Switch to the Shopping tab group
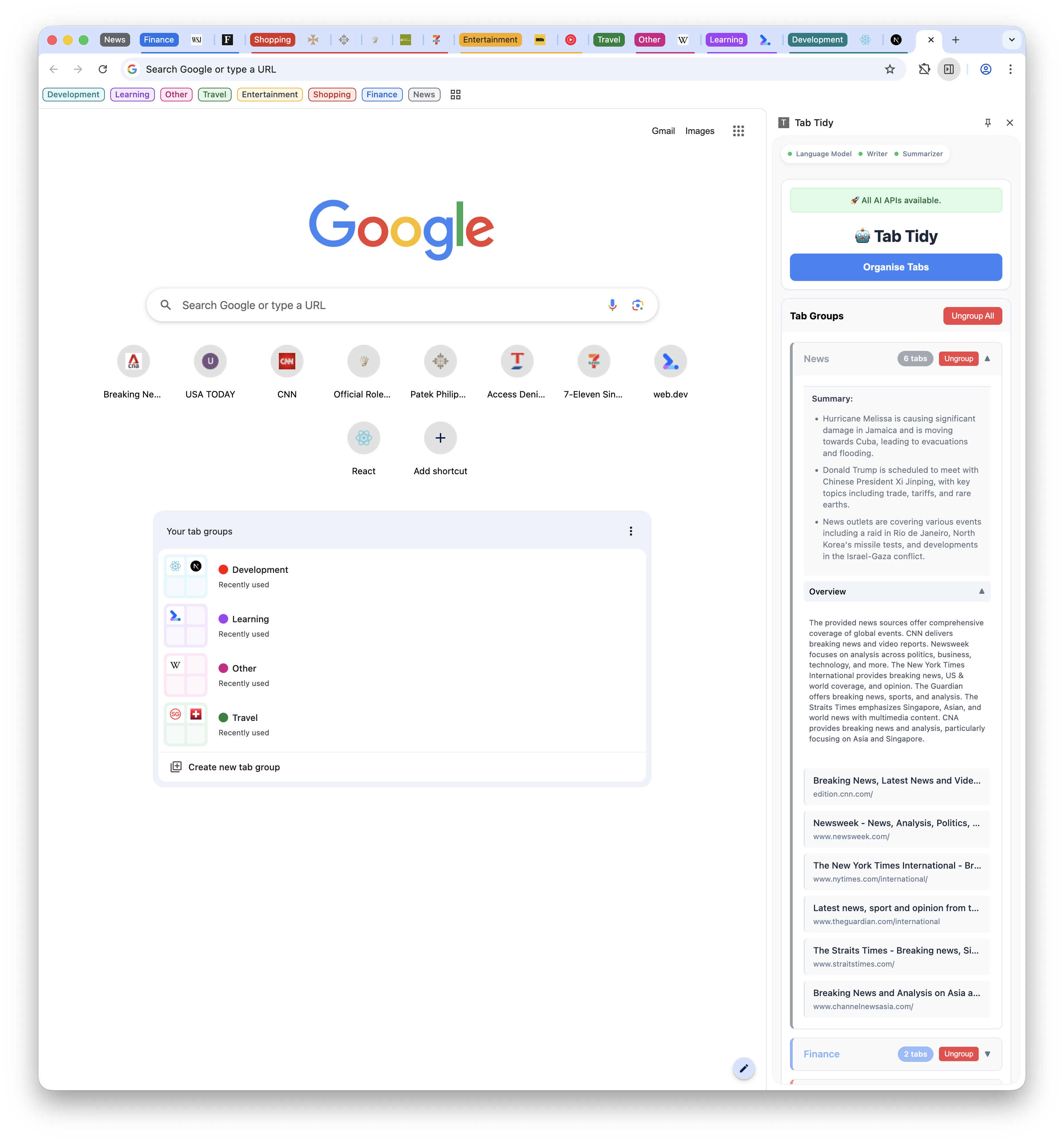The height and width of the screenshot is (1141, 1064). coord(272,40)
